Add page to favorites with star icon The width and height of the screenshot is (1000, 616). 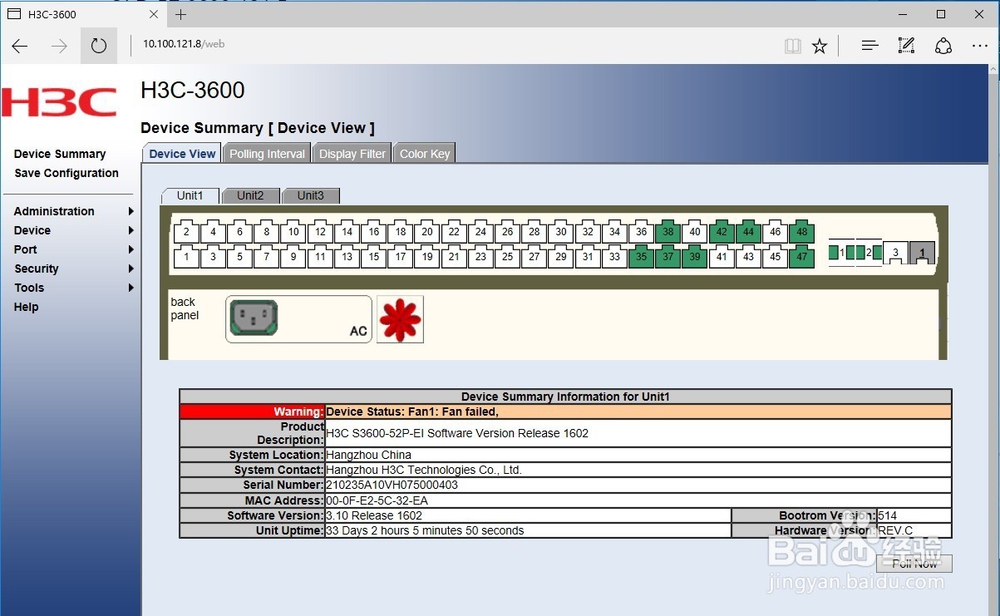820,45
